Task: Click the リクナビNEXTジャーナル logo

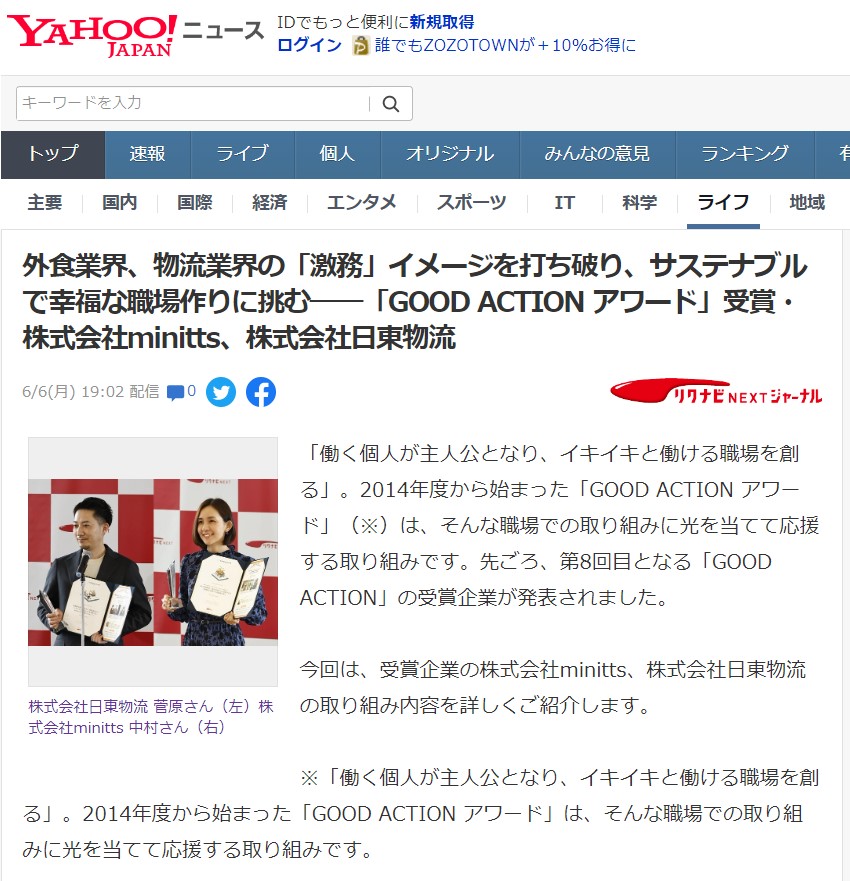Action: pos(716,393)
